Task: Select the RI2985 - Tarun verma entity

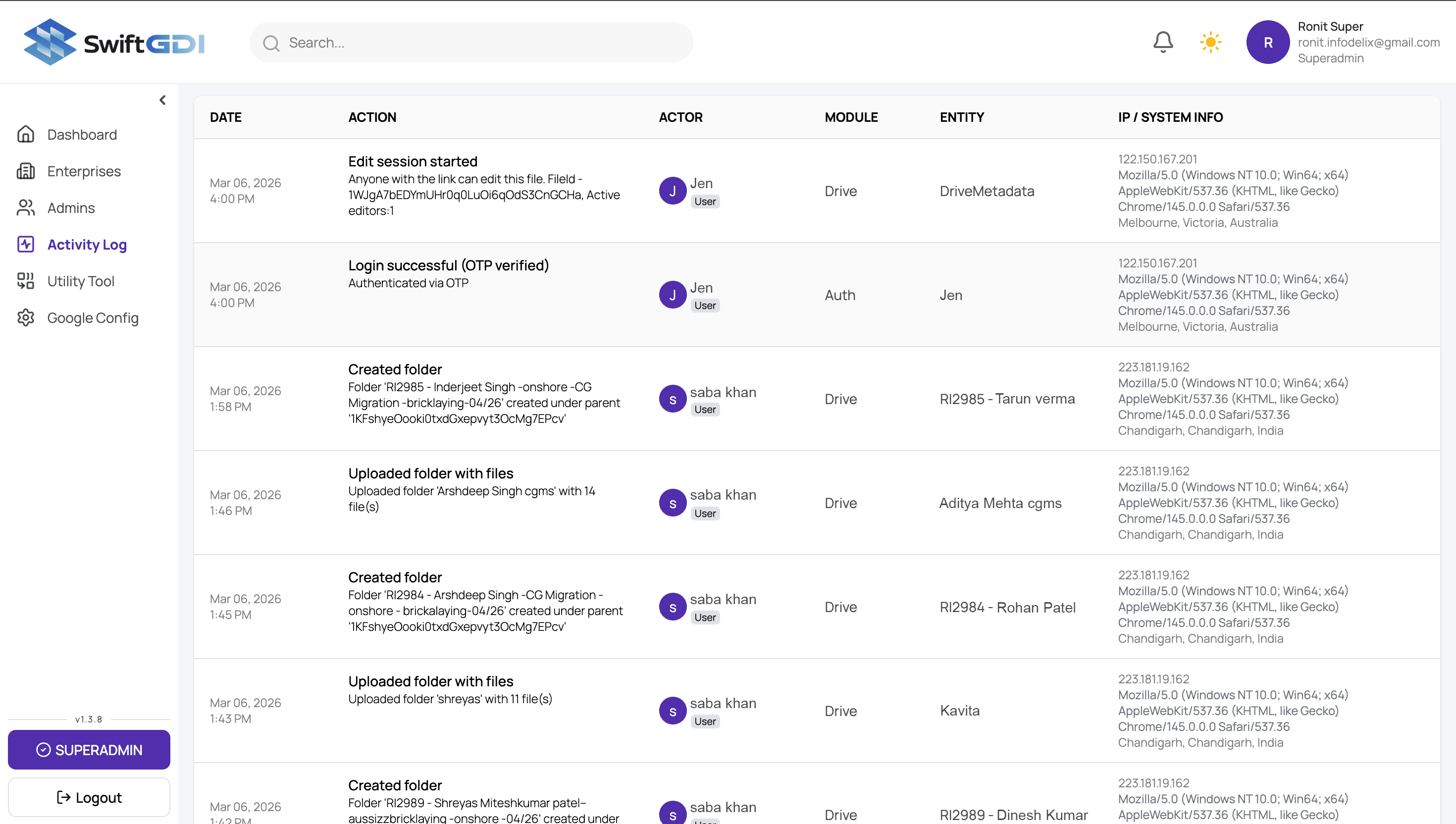Action: tap(1007, 399)
